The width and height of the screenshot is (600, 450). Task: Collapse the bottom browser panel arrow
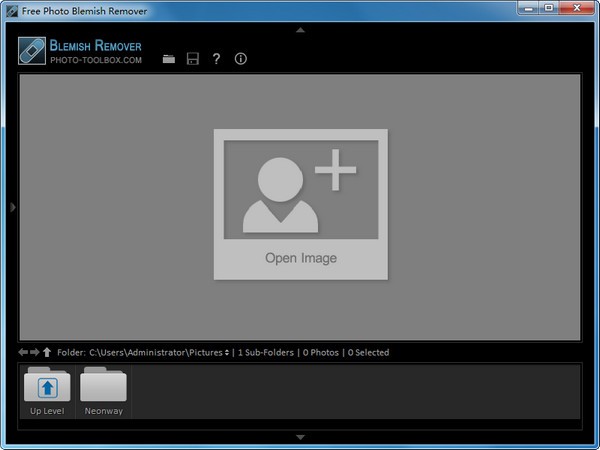300,437
